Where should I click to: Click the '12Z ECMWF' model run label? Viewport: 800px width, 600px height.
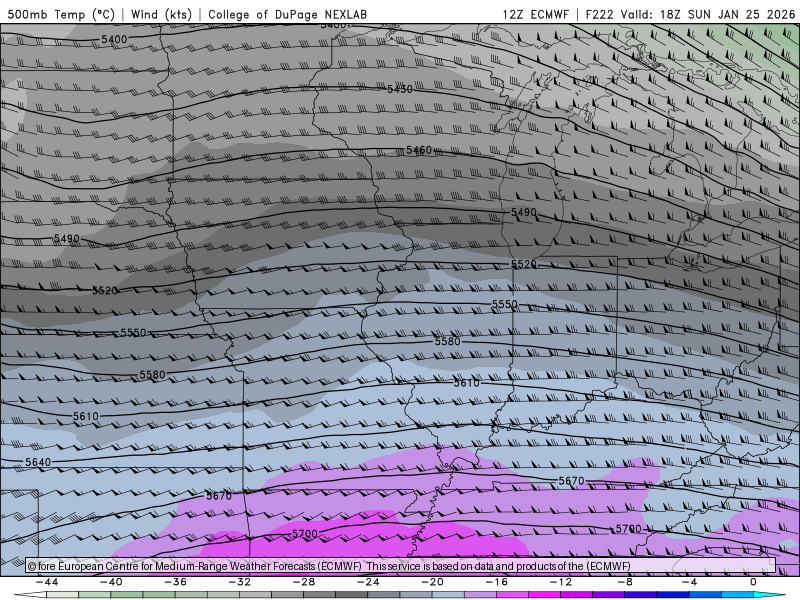point(535,14)
